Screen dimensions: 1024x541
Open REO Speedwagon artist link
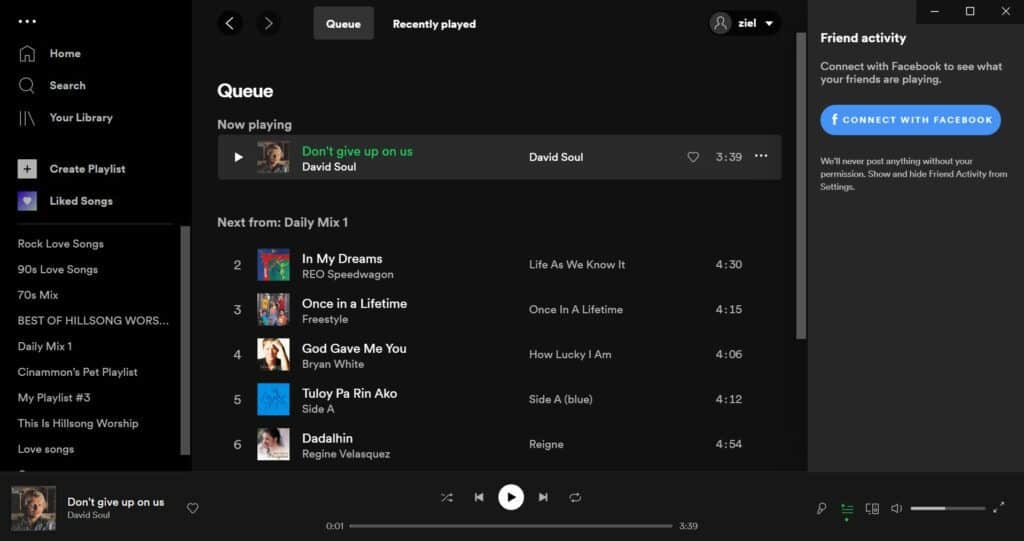[x=347, y=274]
